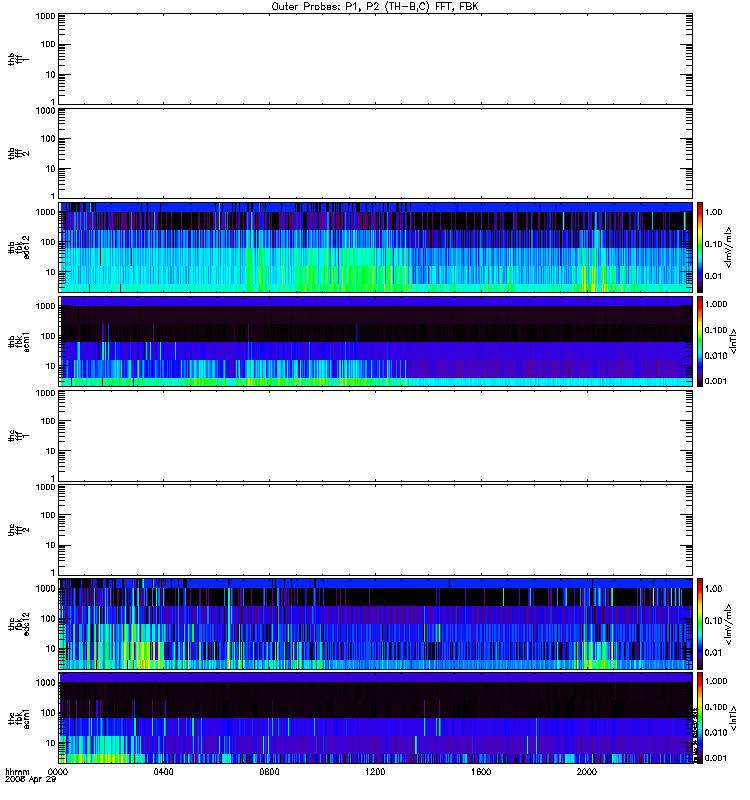Click the '1000' y-tick of the thc fbk edc12 panel

pos(45,588)
